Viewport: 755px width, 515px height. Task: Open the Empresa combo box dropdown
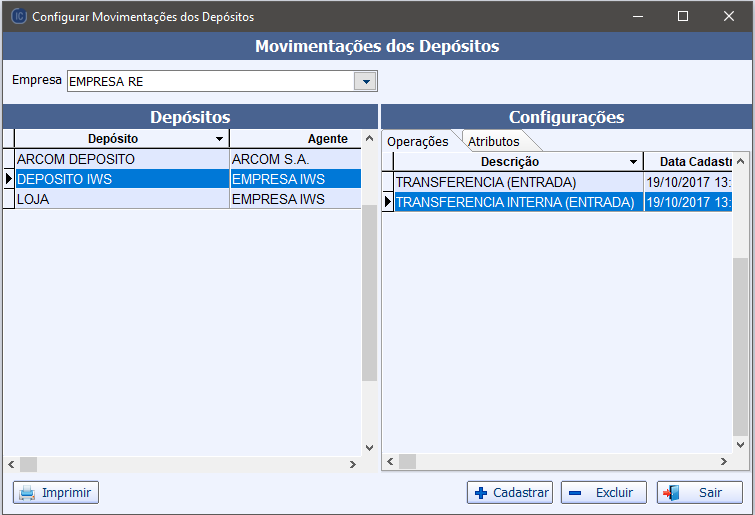pos(365,81)
